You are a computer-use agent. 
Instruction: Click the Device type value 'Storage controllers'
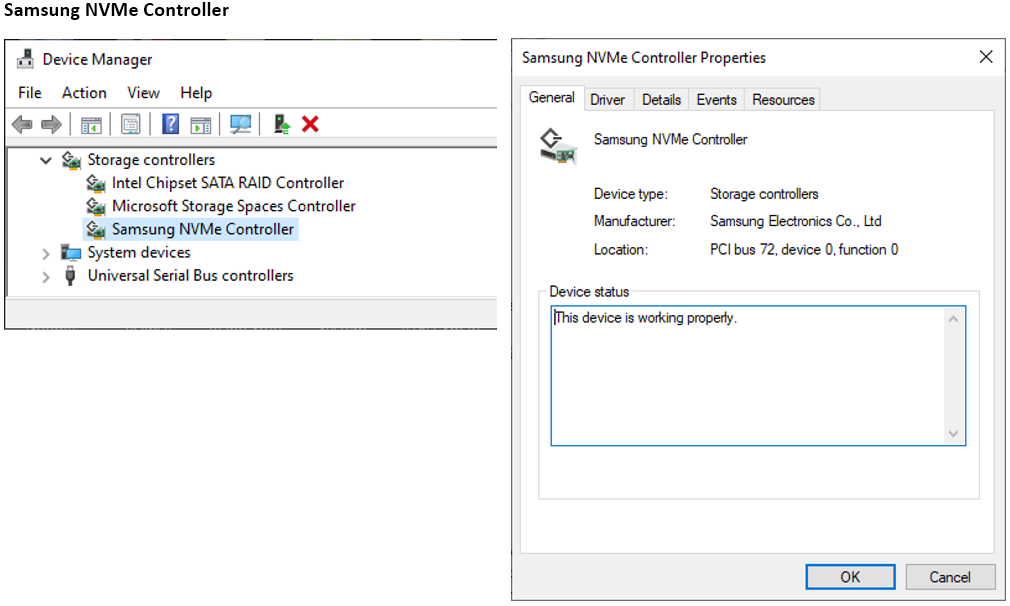coord(764,194)
